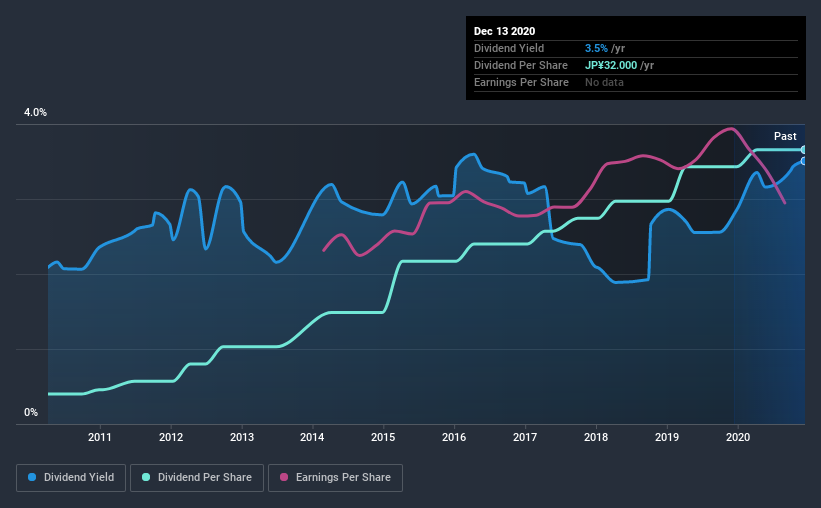Click the 2011 x-axis label

[99, 437]
